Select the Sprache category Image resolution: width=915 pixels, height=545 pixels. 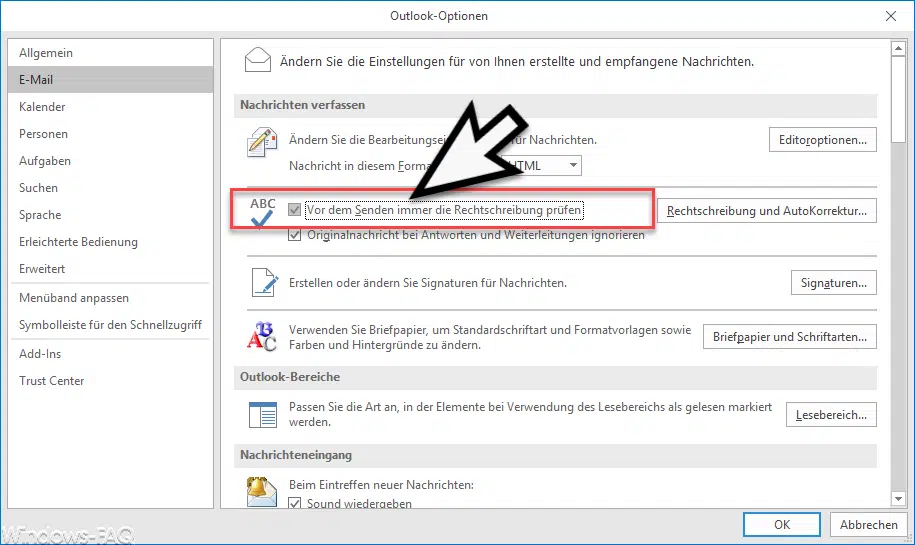point(111,215)
